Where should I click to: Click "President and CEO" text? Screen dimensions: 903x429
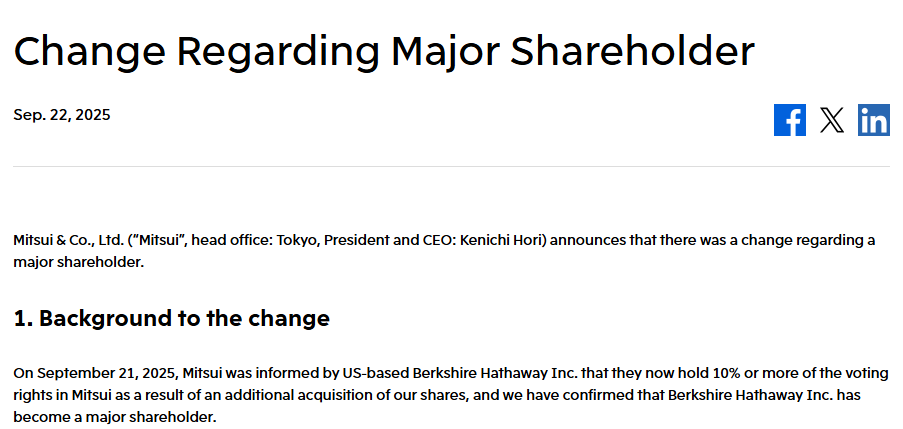(x=389, y=241)
